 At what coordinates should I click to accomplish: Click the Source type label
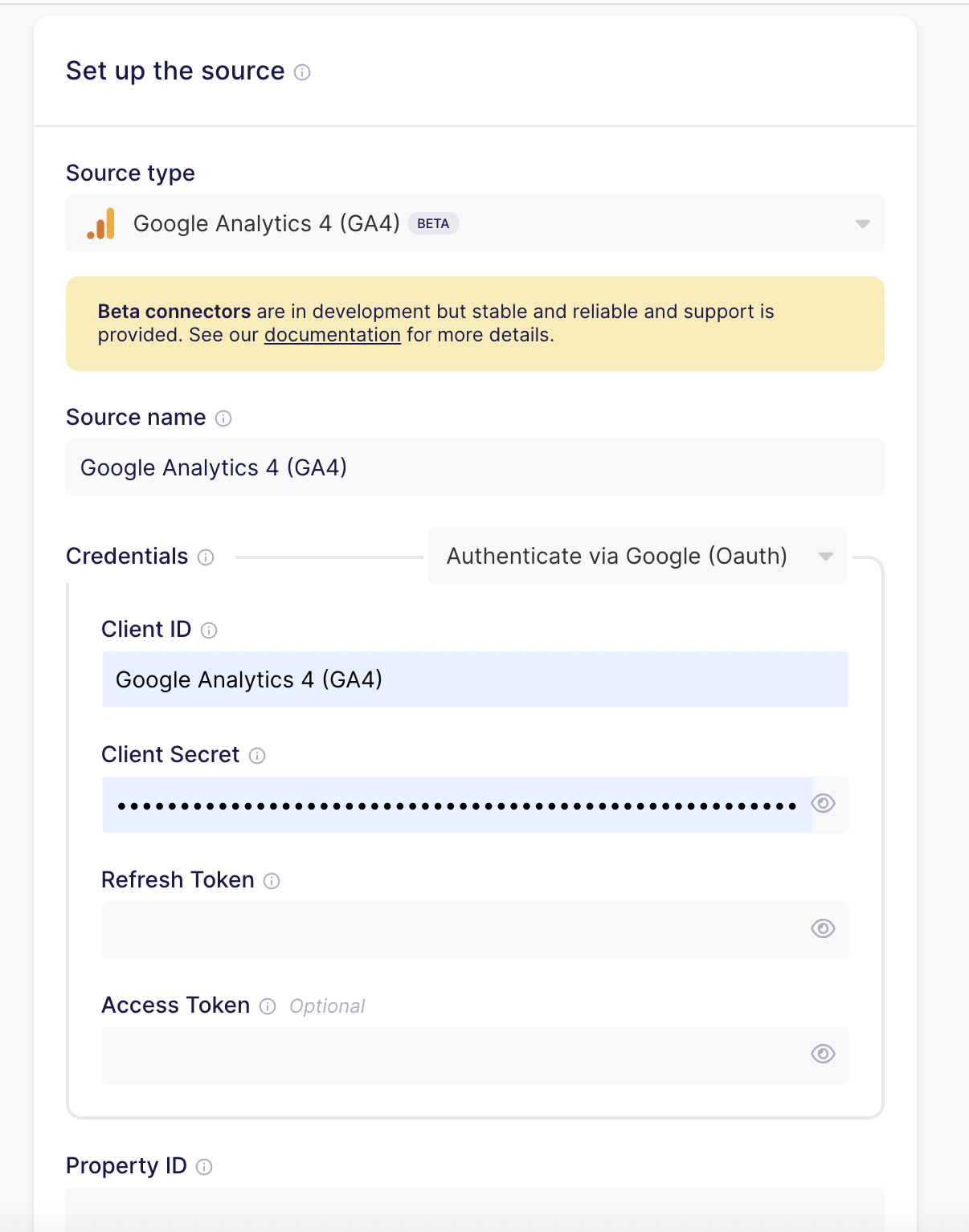click(130, 173)
